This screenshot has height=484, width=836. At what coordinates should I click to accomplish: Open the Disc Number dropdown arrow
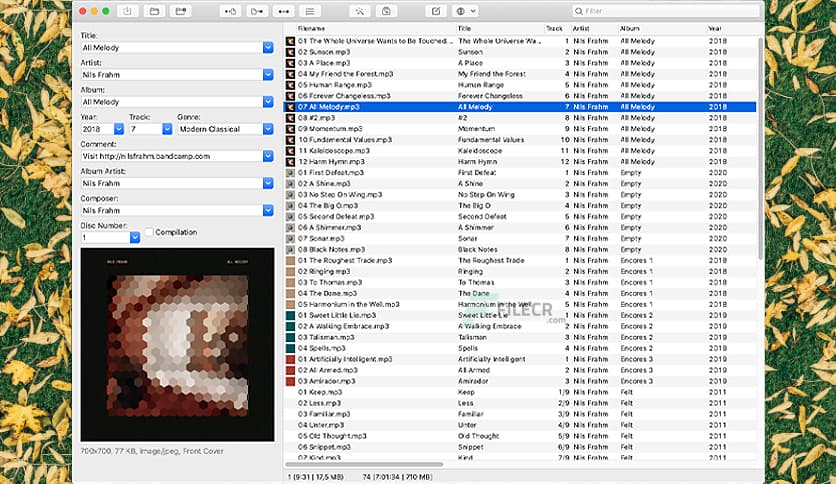135,238
